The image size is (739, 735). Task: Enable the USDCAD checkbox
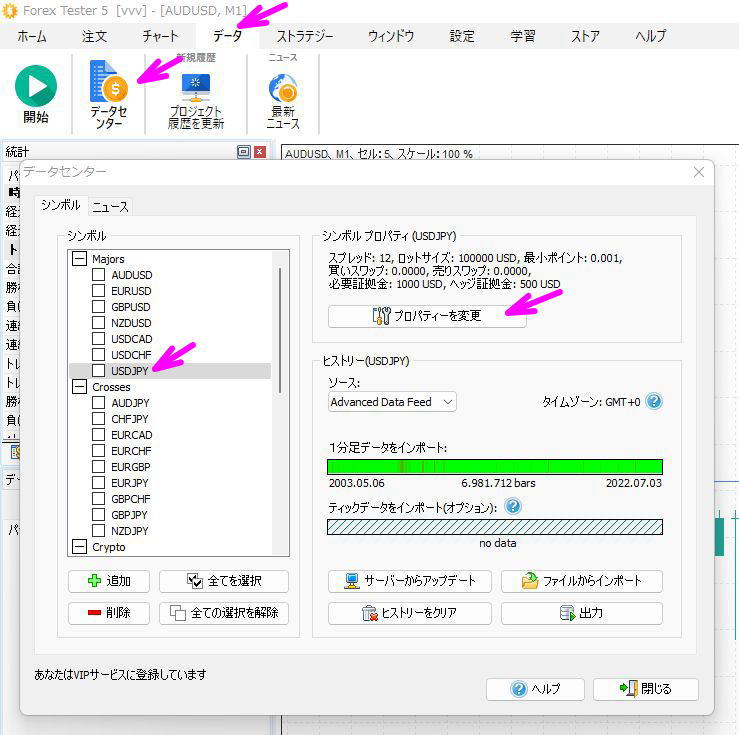coord(99,338)
